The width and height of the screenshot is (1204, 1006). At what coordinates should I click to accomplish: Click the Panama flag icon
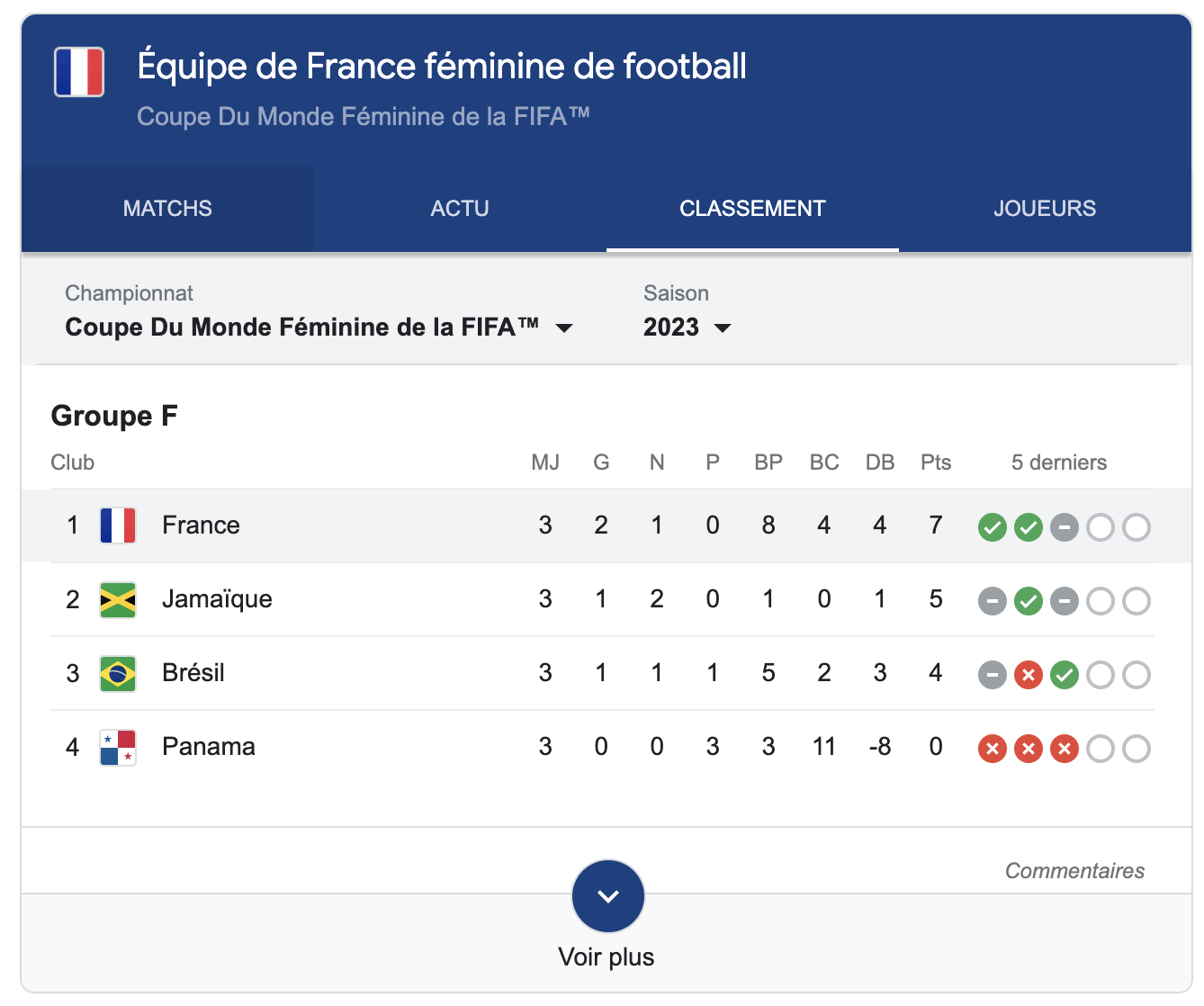[118, 747]
